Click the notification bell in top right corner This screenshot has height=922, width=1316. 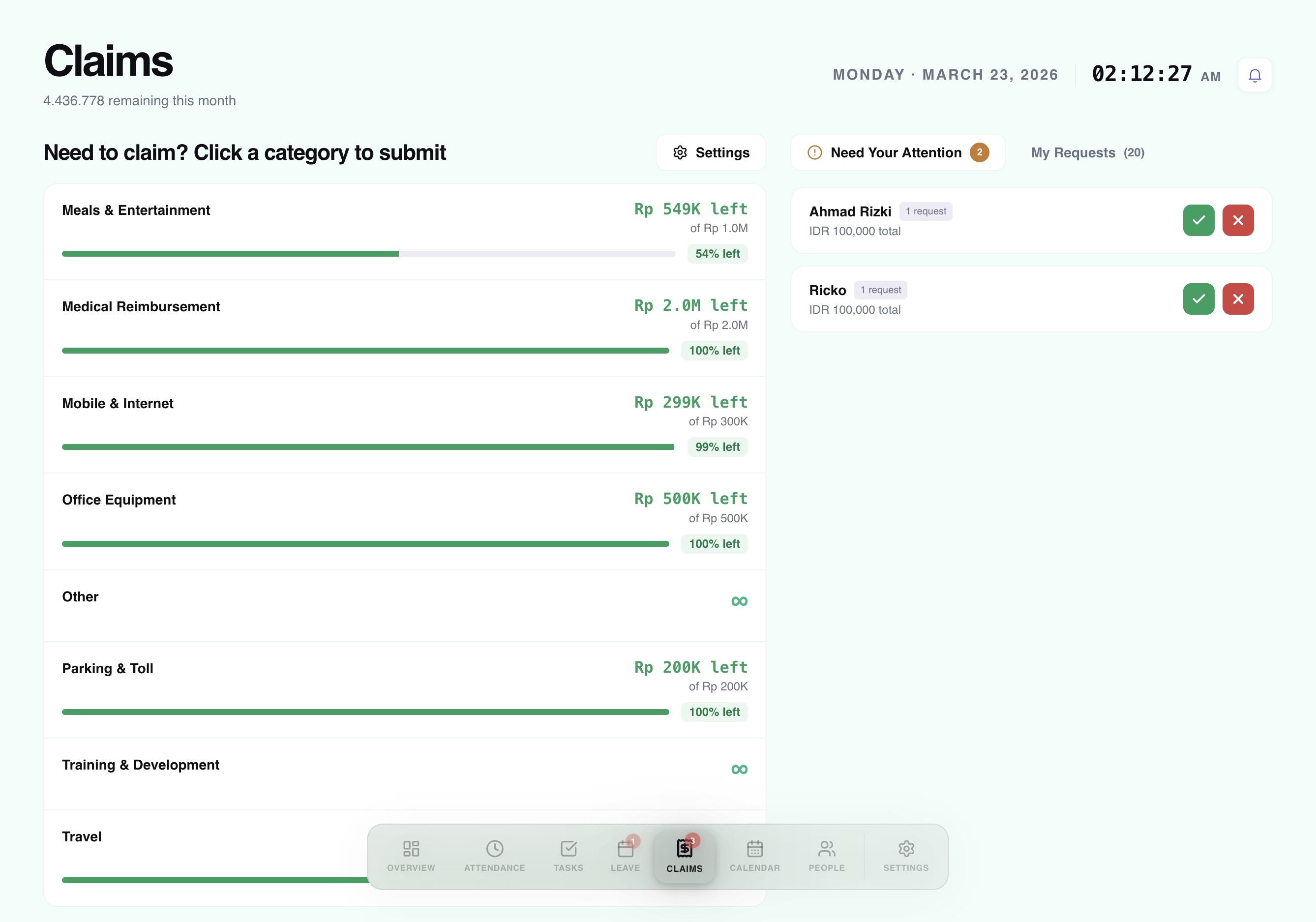(1255, 74)
